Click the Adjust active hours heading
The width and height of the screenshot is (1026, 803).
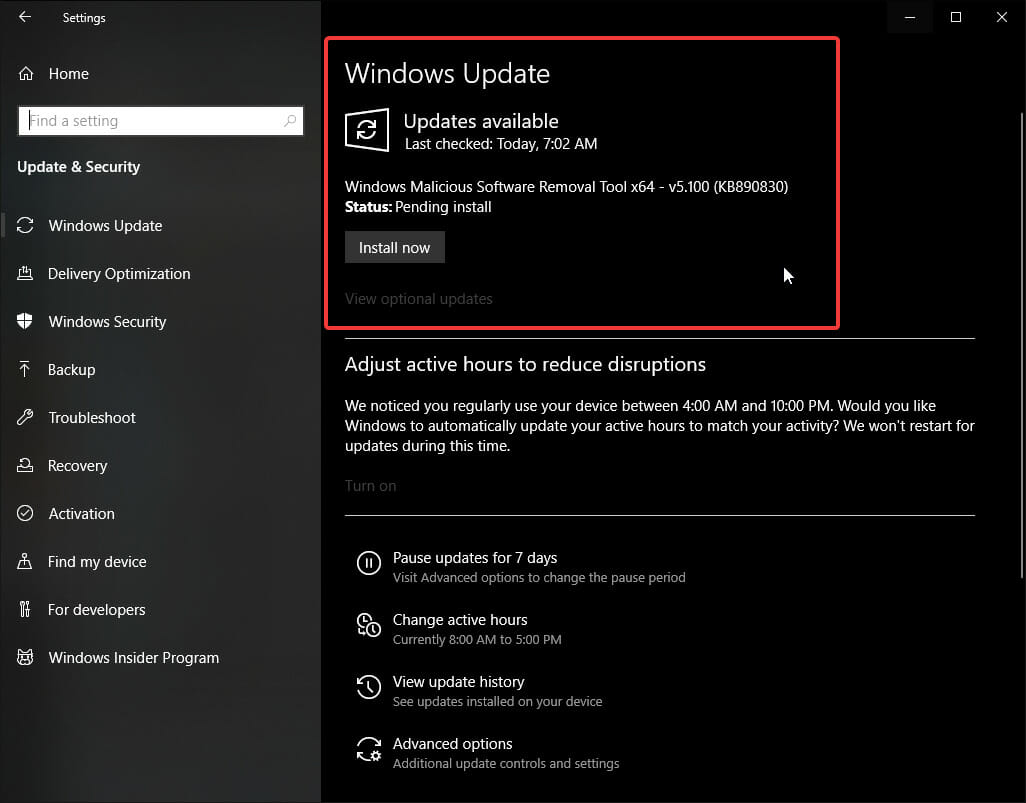click(x=525, y=364)
